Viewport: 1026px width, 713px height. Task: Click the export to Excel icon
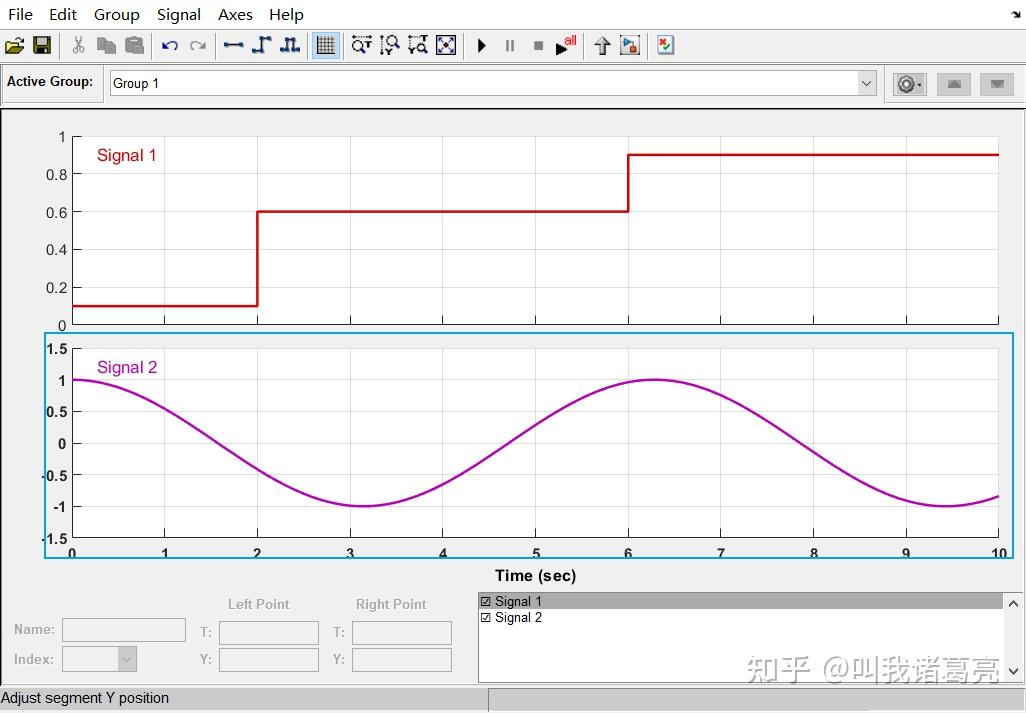[x=664, y=45]
